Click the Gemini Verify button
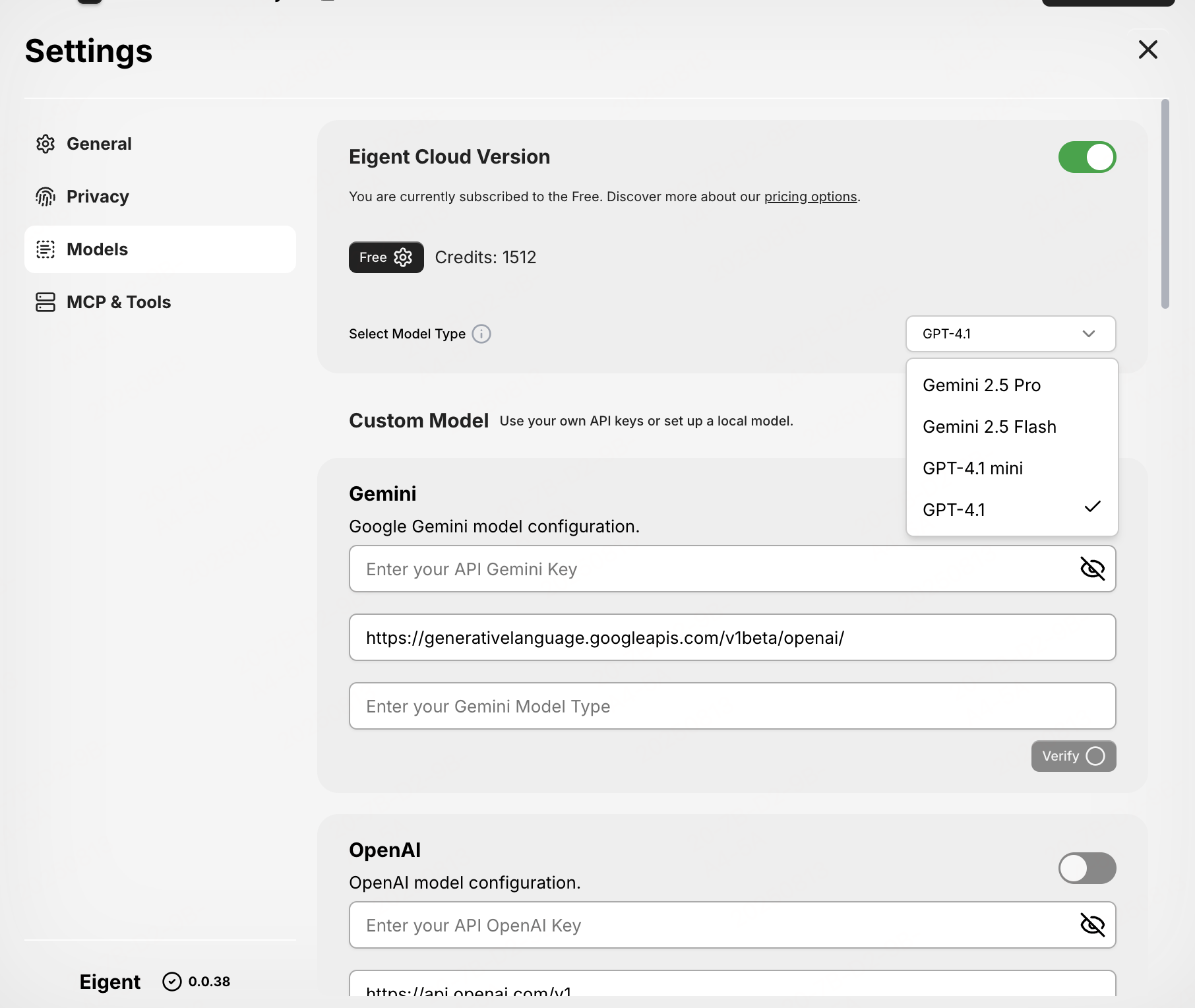 pyautogui.click(x=1074, y=756)
